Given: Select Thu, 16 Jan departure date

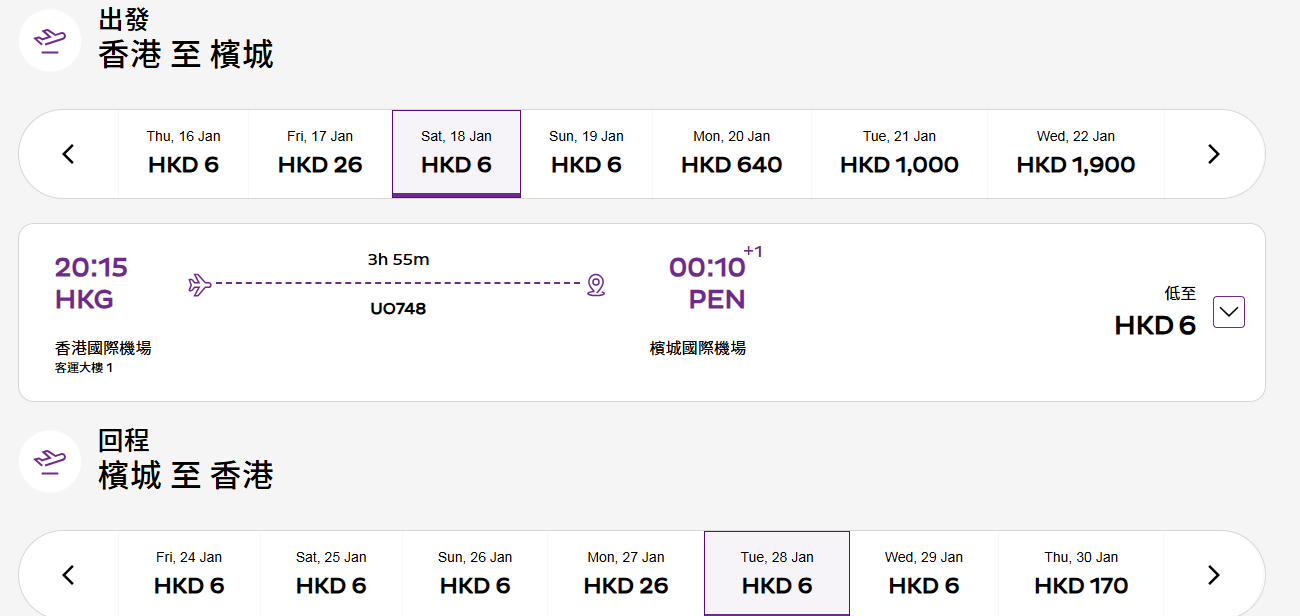Looking at the screenshot, I should coord(183,153).
